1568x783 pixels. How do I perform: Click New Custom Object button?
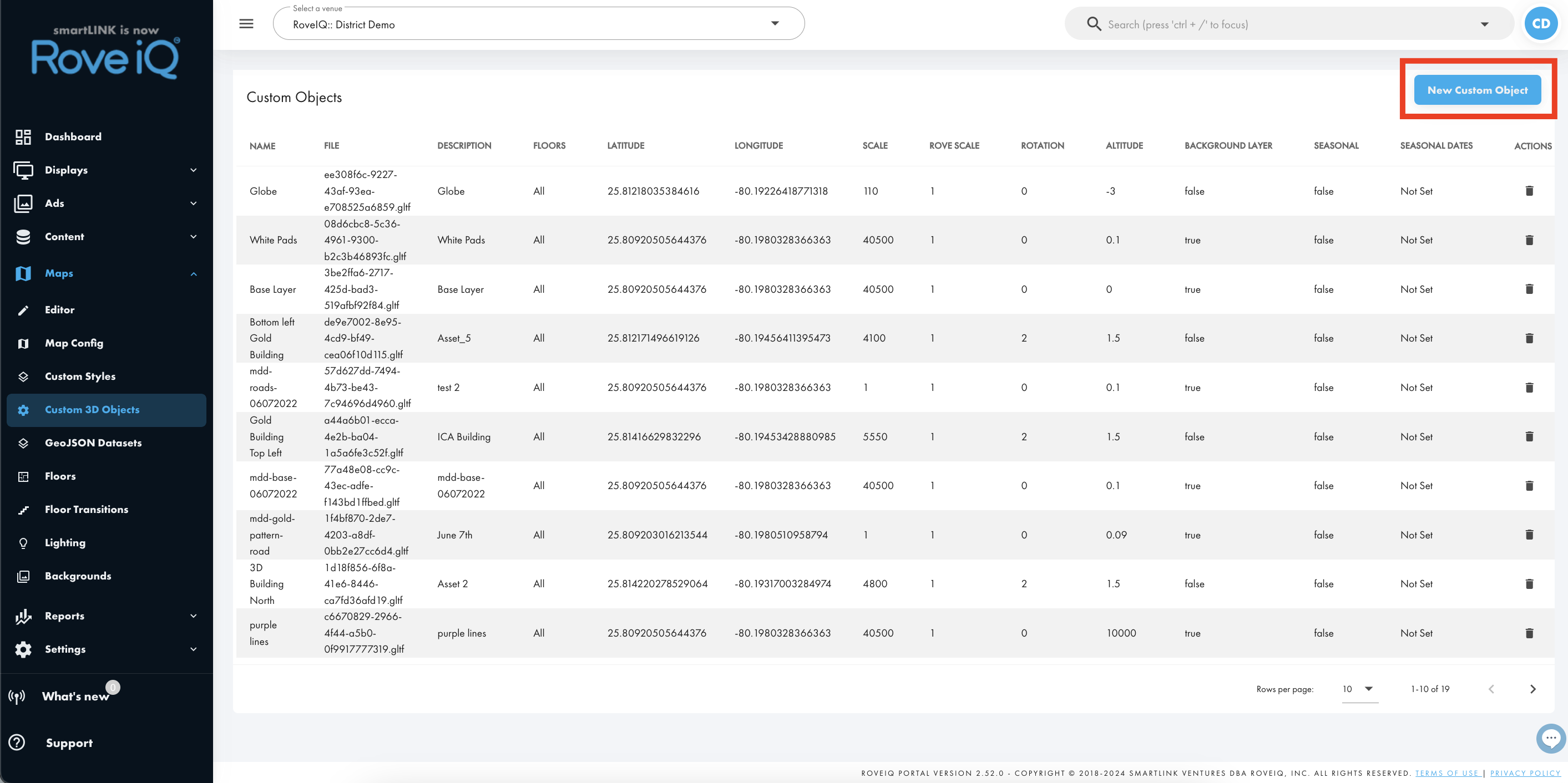pyautogui.click(x=1478, y=90)
